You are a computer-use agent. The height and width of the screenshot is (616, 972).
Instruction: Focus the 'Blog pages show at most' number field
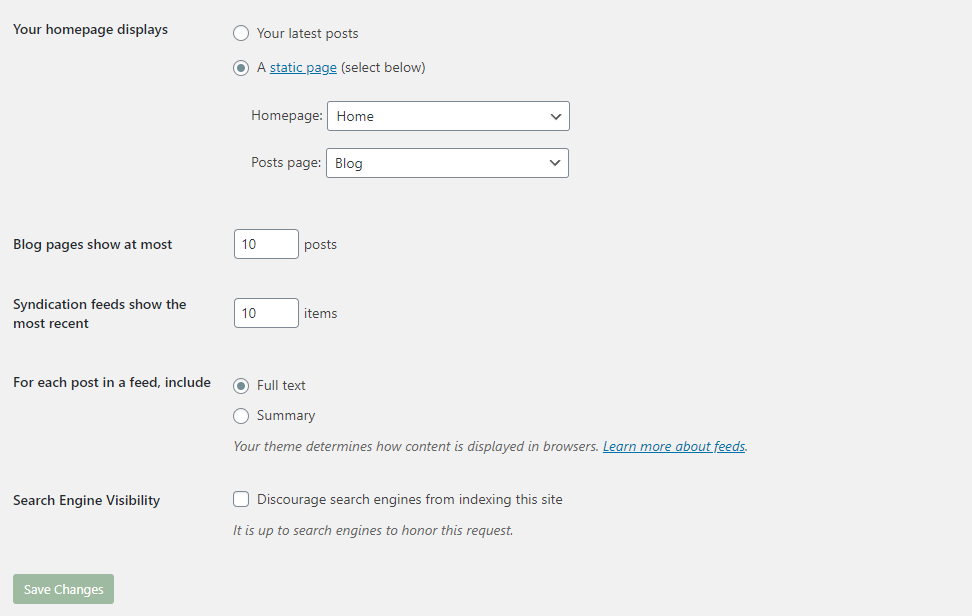pyautogui.click(x=266, y=244)
